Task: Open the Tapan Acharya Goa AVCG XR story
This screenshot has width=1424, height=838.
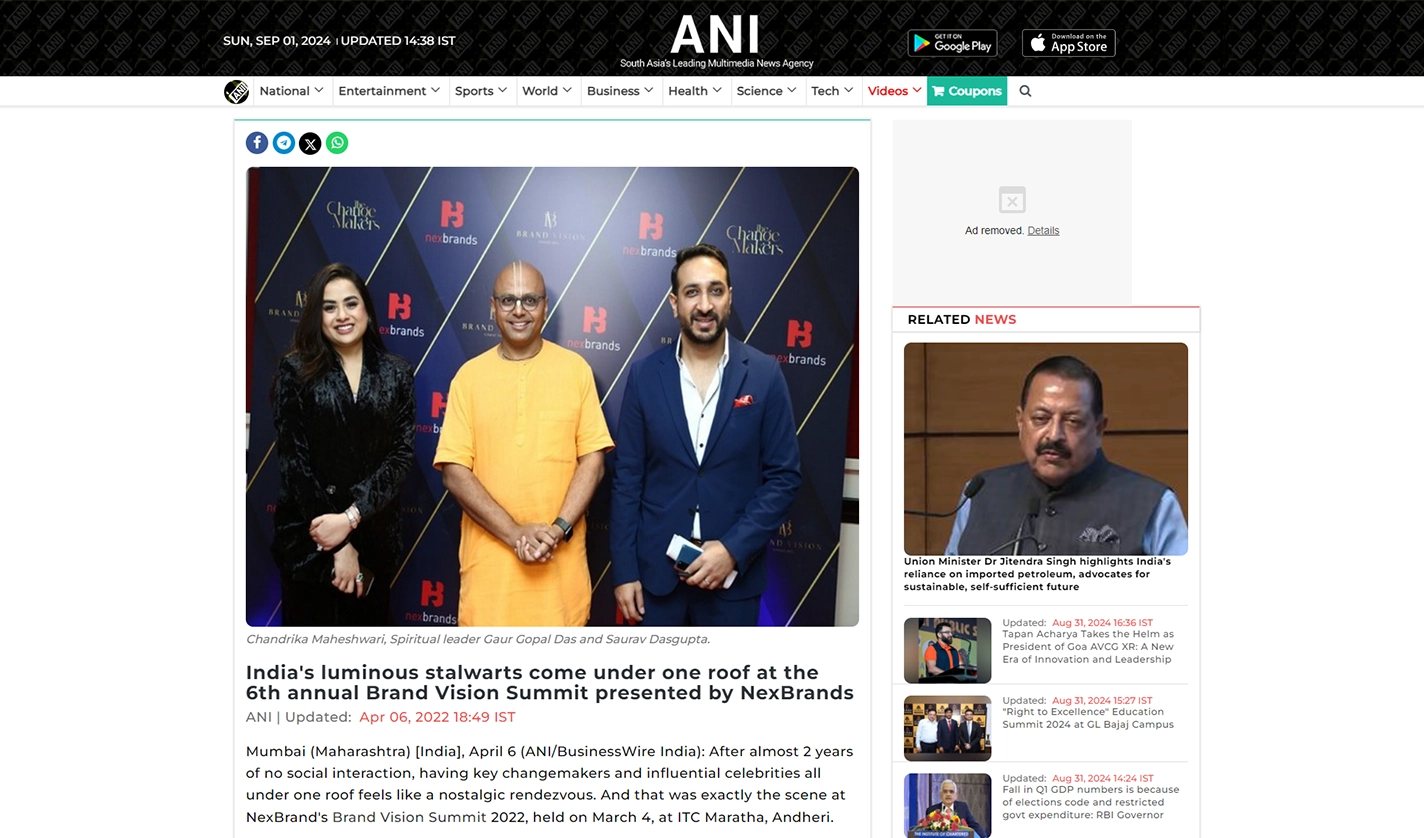Action: (x=1088, y=647)
